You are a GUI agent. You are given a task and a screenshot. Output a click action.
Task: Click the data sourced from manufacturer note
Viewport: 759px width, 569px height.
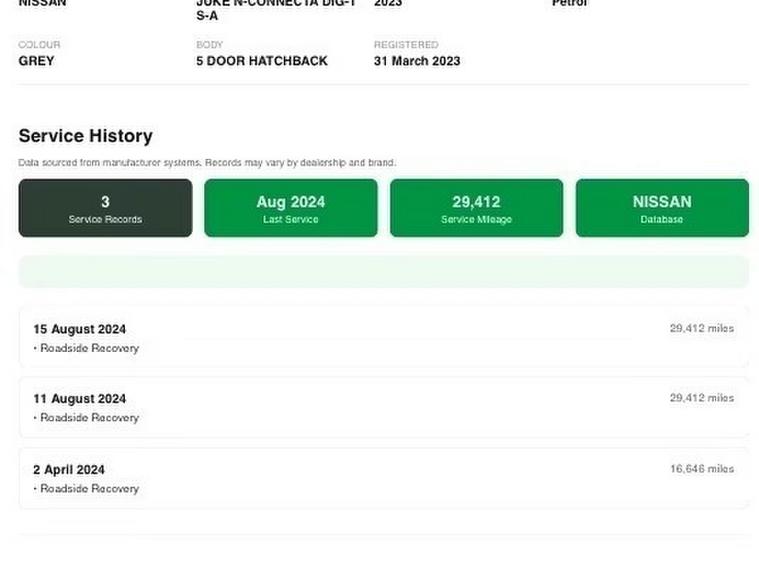click(207, 162)
